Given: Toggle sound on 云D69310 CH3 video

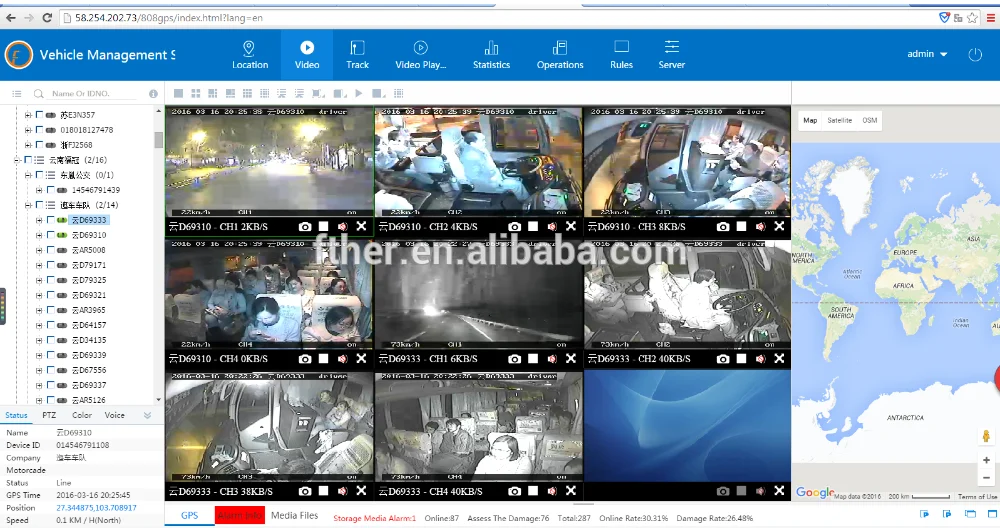Looking at the screenshot, I should 760,226.
